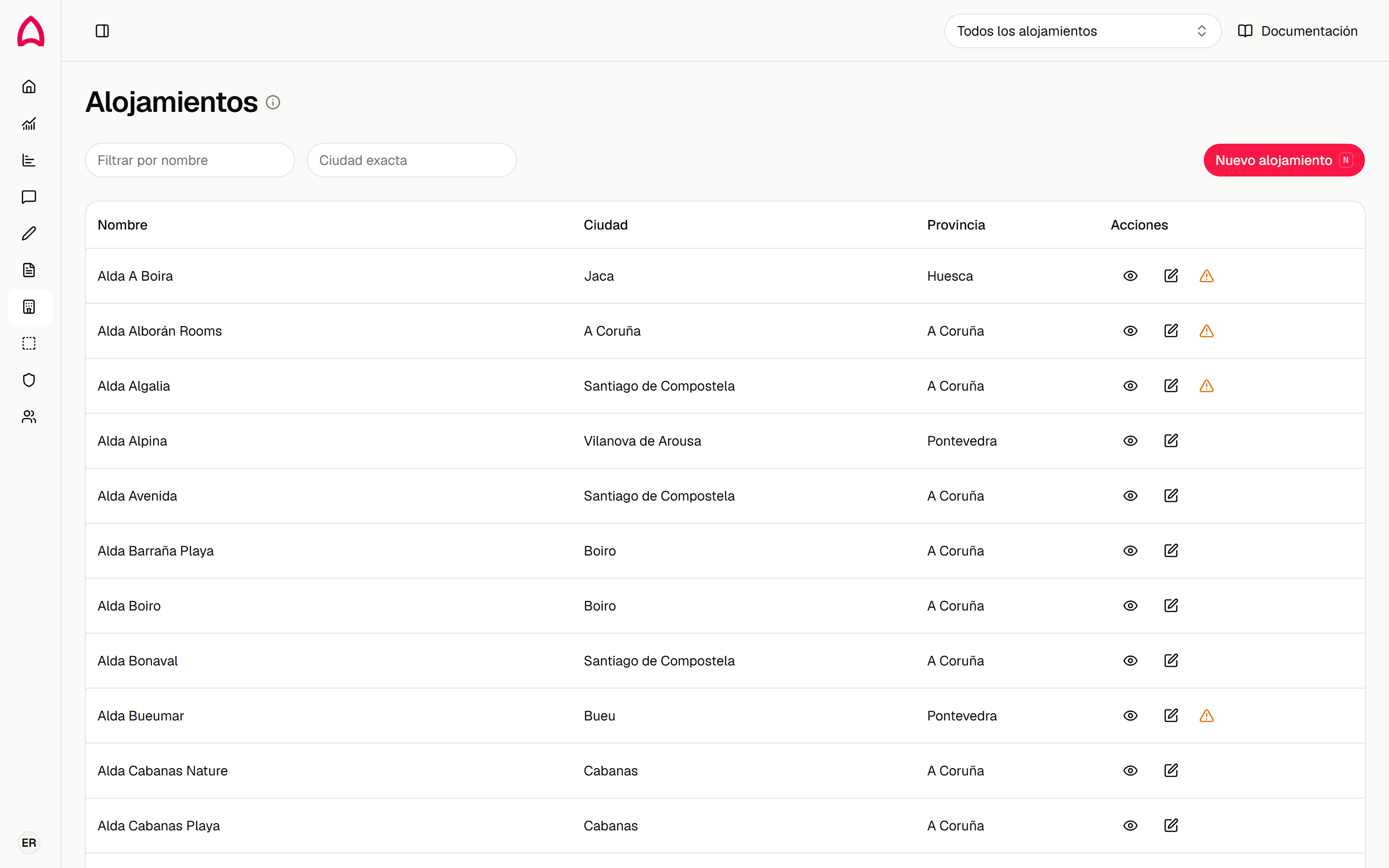Select the Alda A Boira name cell

click(x=135, y=276)
